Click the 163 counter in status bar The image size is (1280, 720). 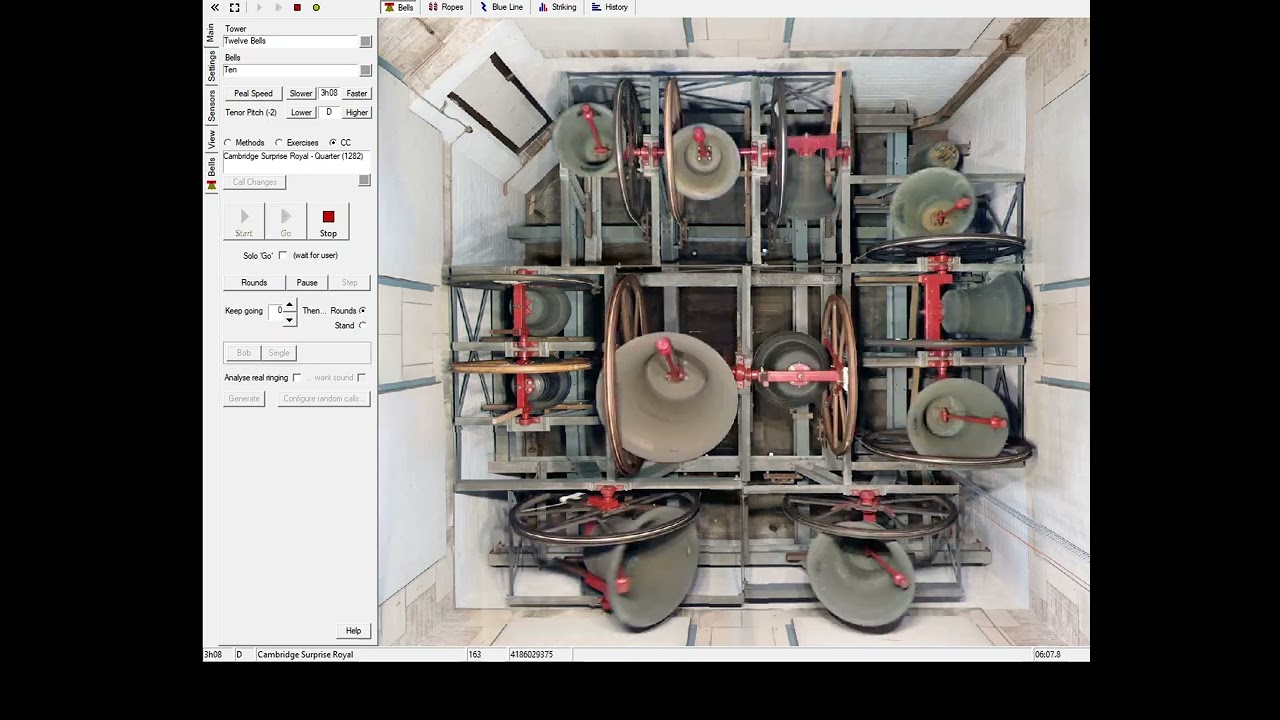[475, 654]
